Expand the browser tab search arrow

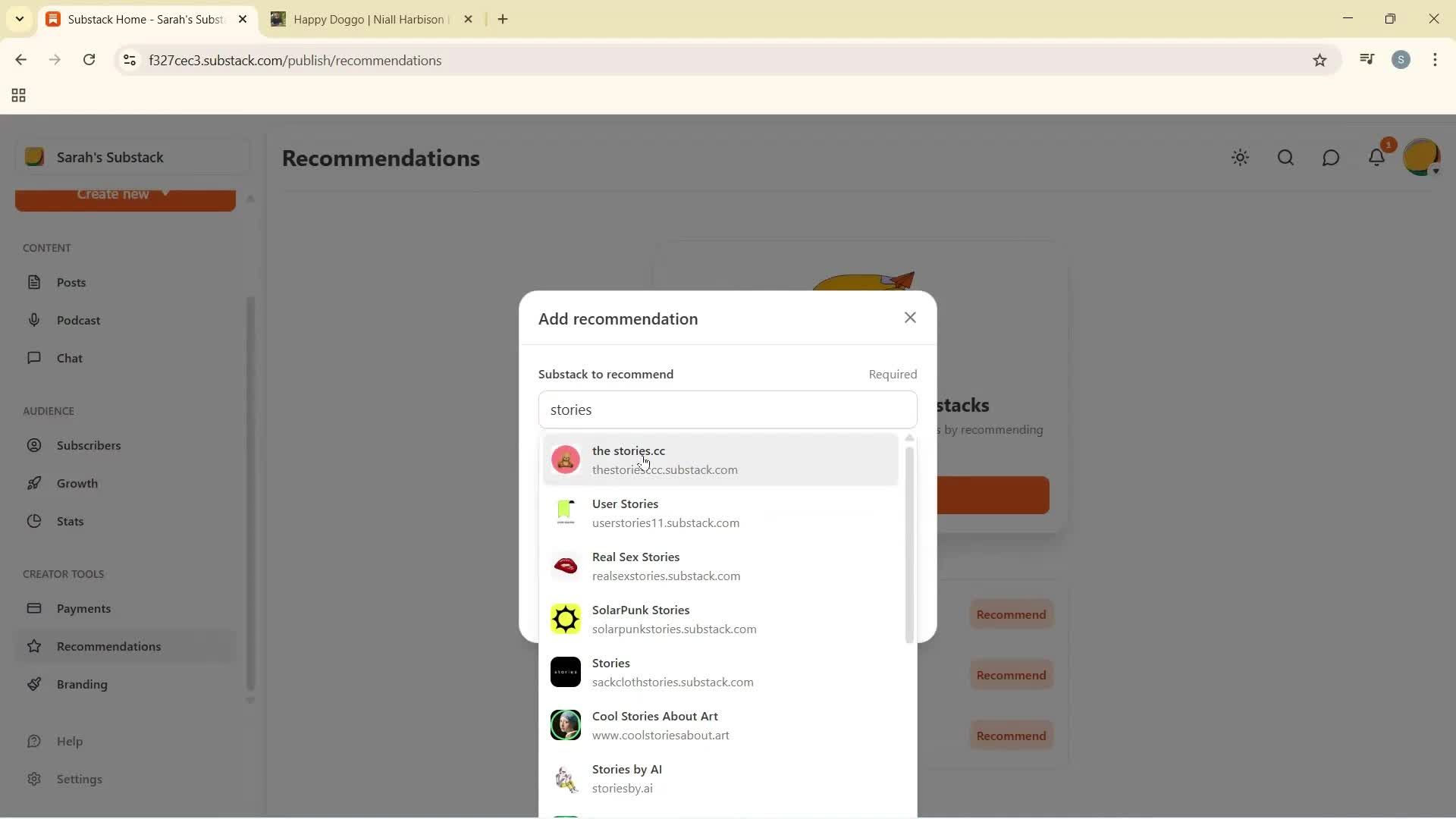(x=19, y=19)
